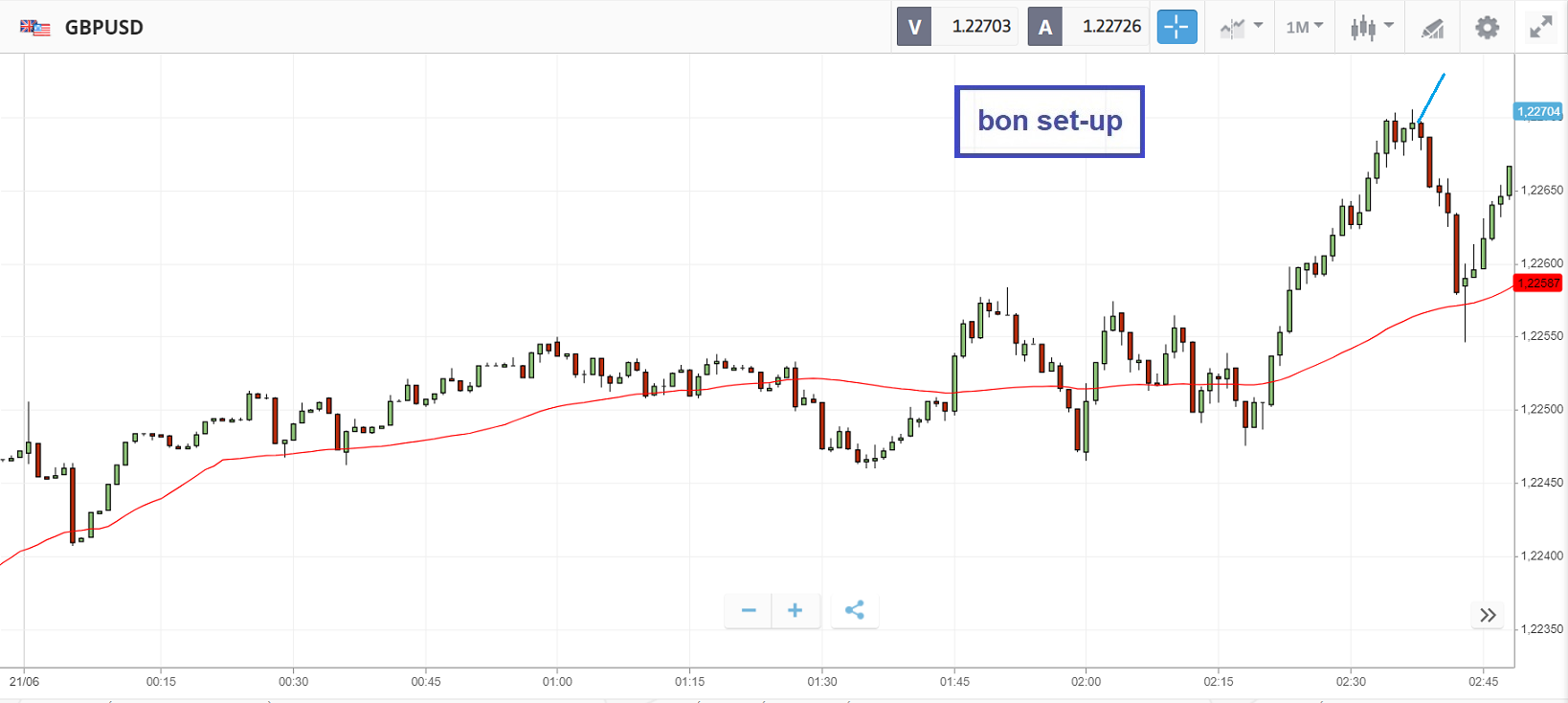Click the blue 1.22704 price label
The image size is (1568, 703).
[1538, 112]
